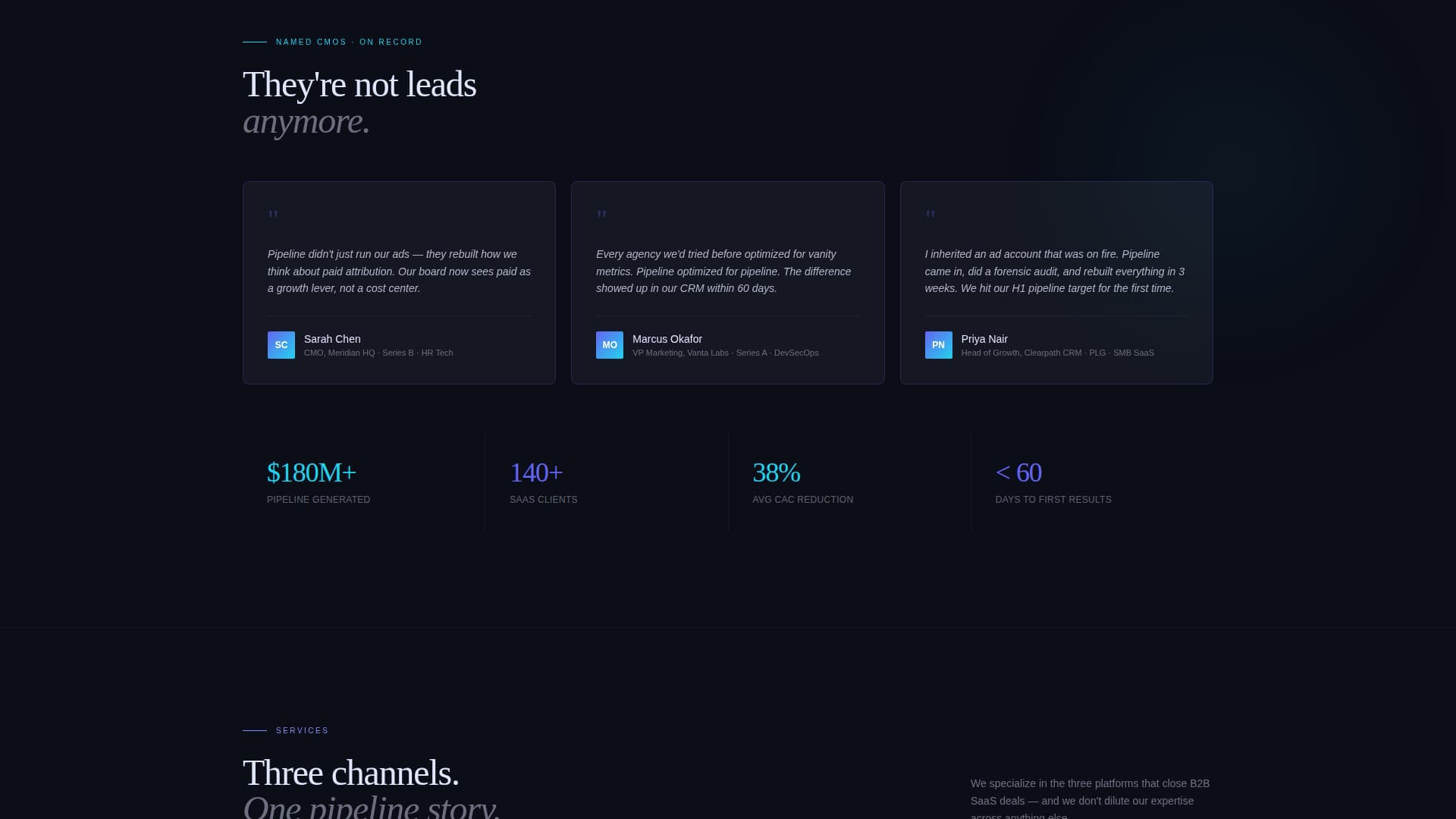The width and height of the screenshot is (1456, 819).
Task: Click the PIPELINE GENERATED caption
Action: 318,499
